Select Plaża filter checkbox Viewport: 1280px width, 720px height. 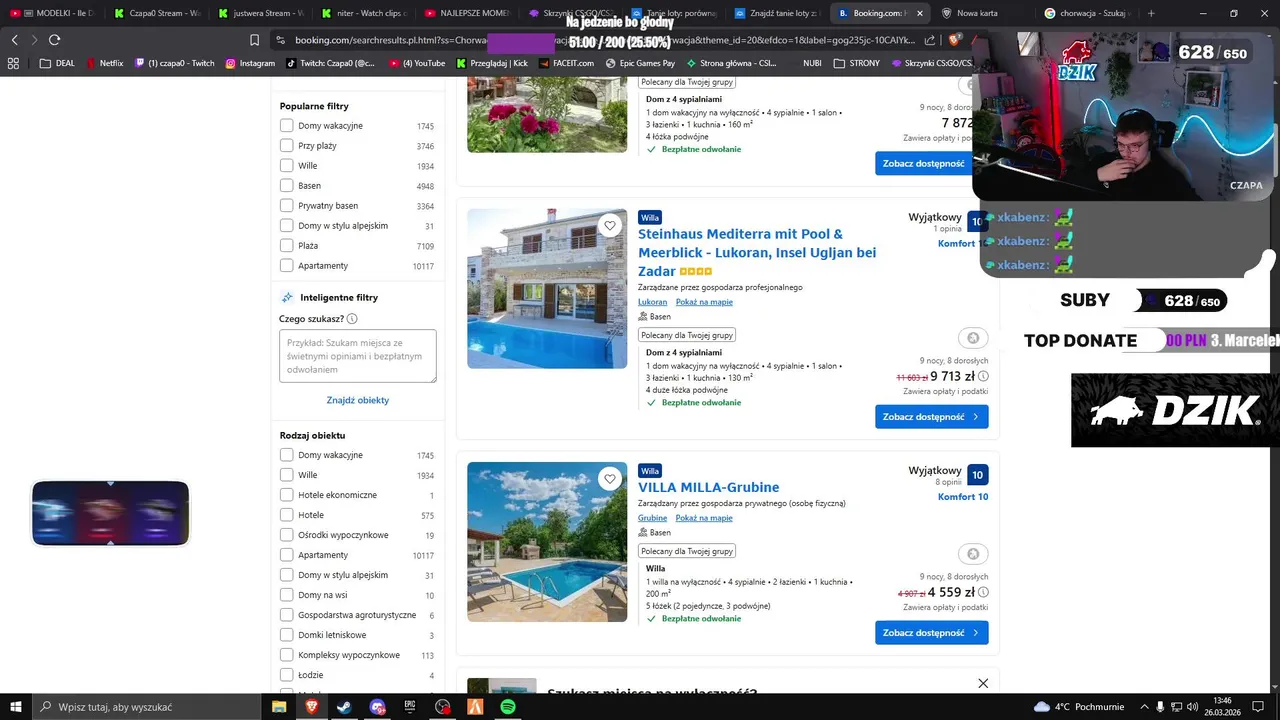click(287, 246)
